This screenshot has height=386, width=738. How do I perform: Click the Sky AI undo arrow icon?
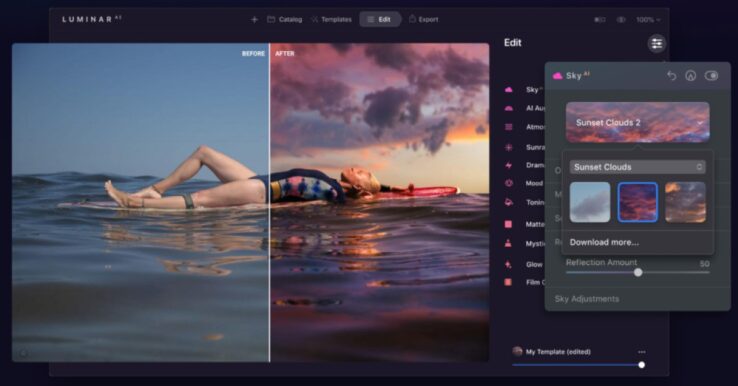671,75
